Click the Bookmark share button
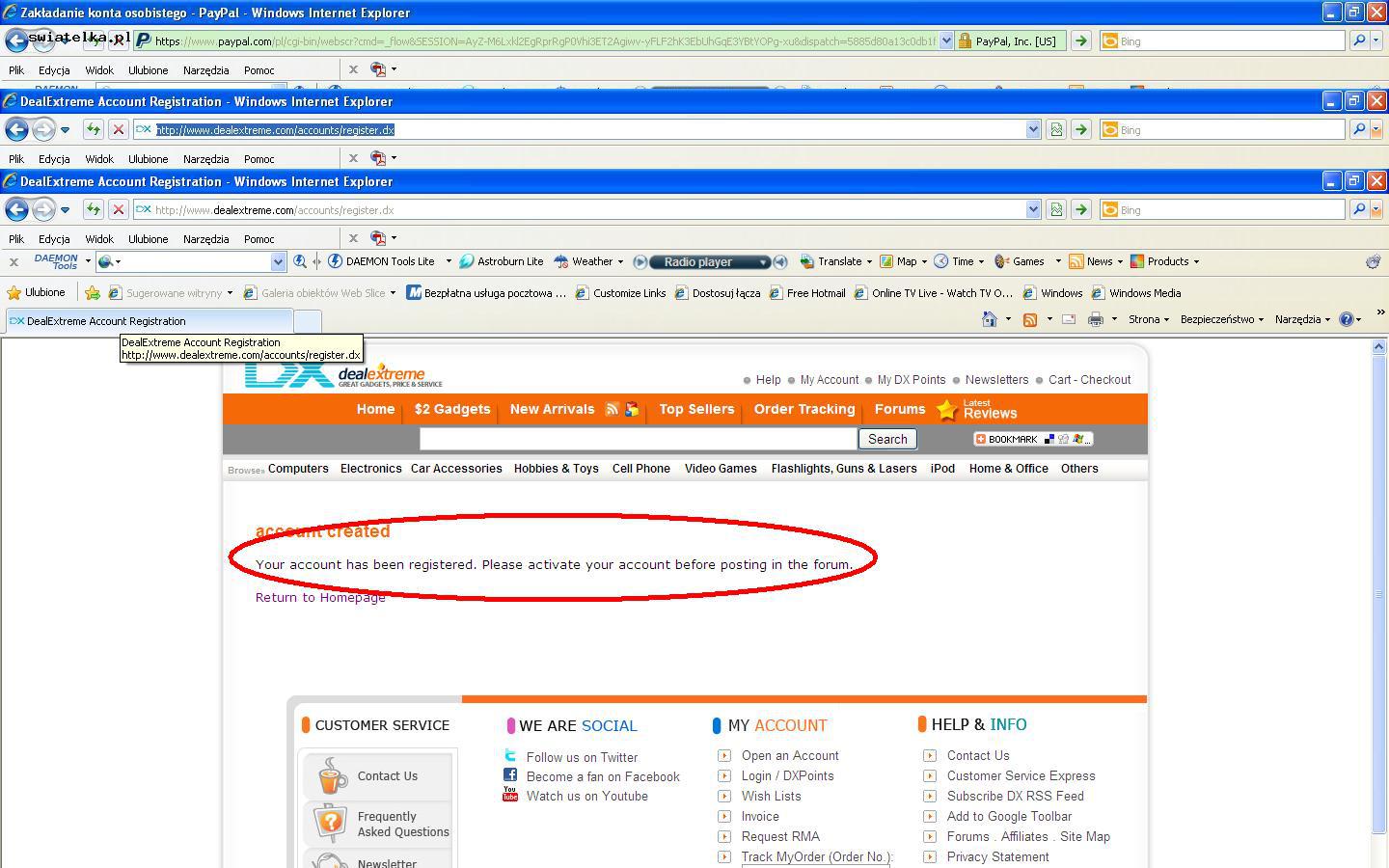 pos(1033,439)
